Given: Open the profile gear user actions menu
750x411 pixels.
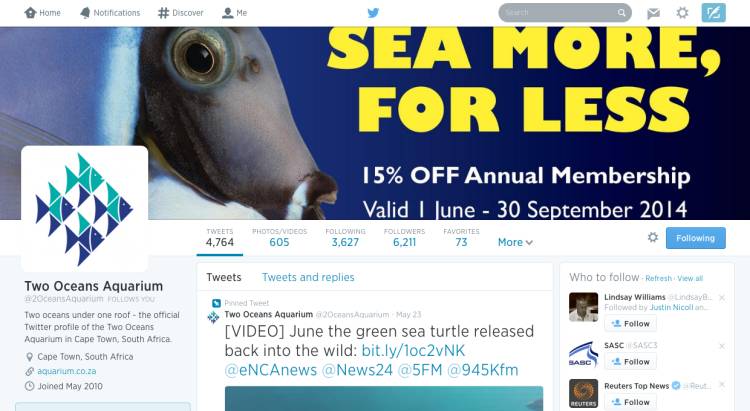Looking at the screenshot, I should point(653,238).
